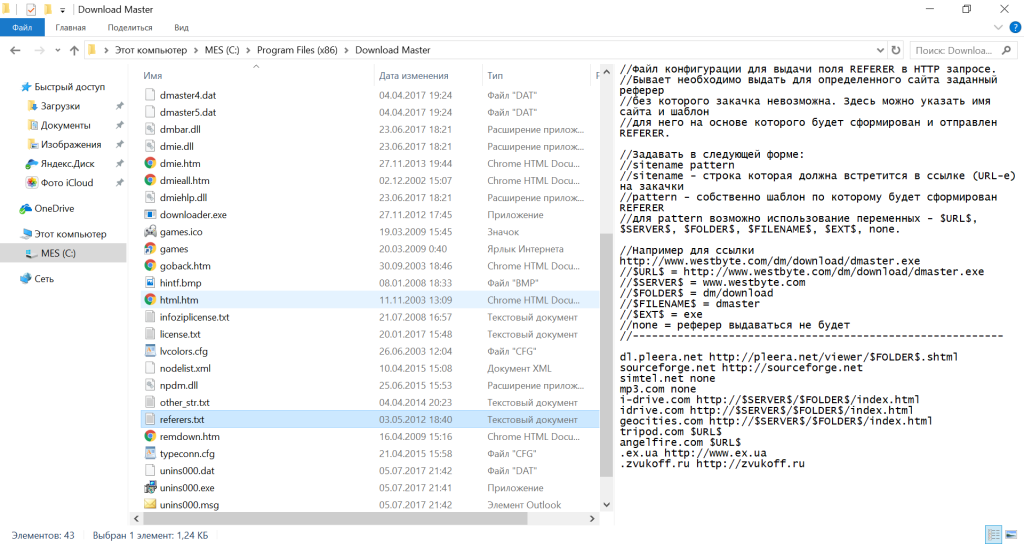Open Яндекс.Диск in the sidebar
The width and height of the screenshot is (1024, 544).
[x=67, y=164]
